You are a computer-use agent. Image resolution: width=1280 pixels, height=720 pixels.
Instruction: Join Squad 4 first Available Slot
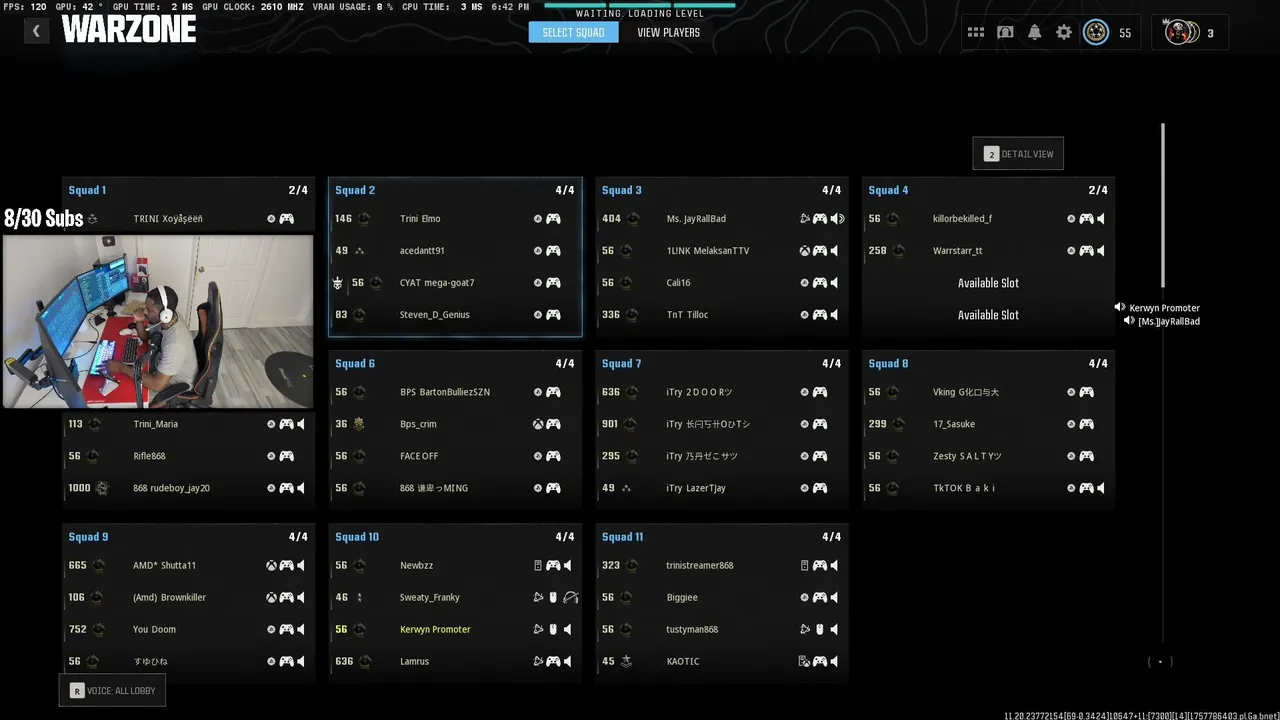point(988,283)
